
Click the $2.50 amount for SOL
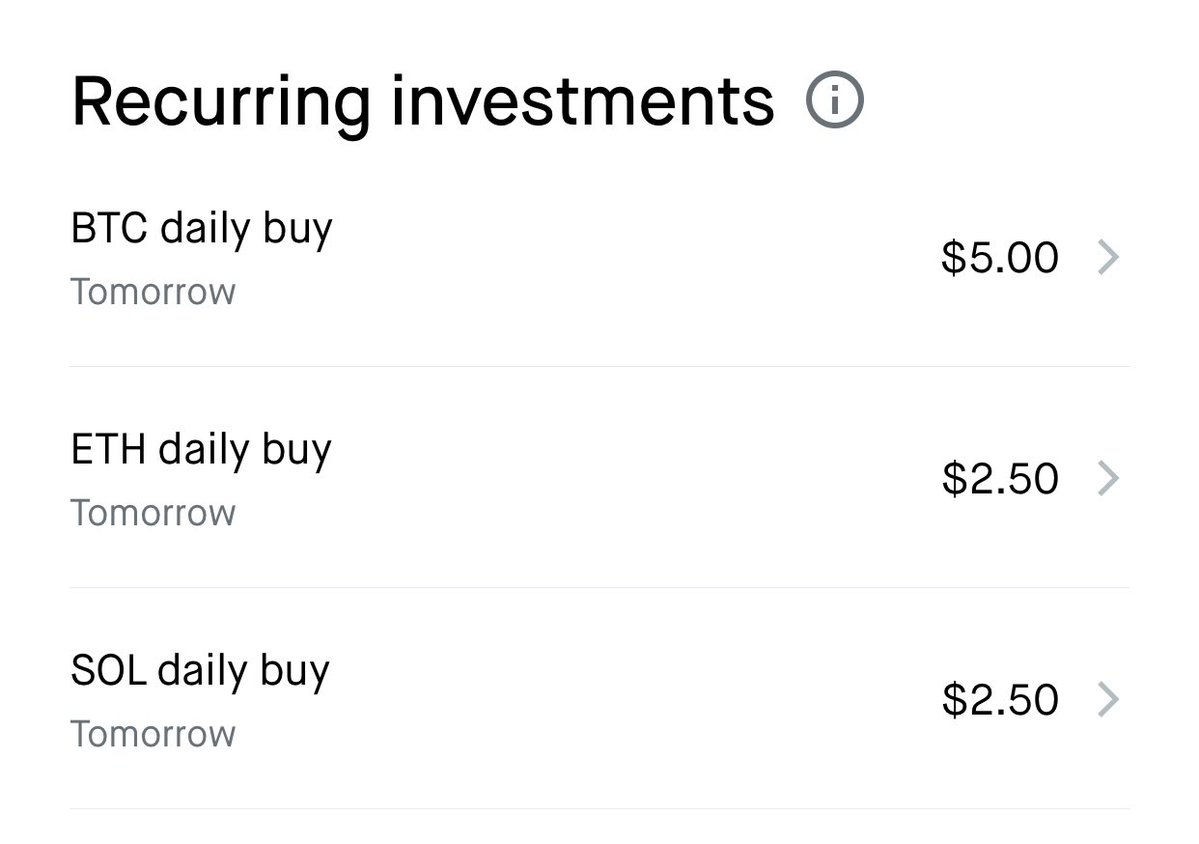click(999, 700)
